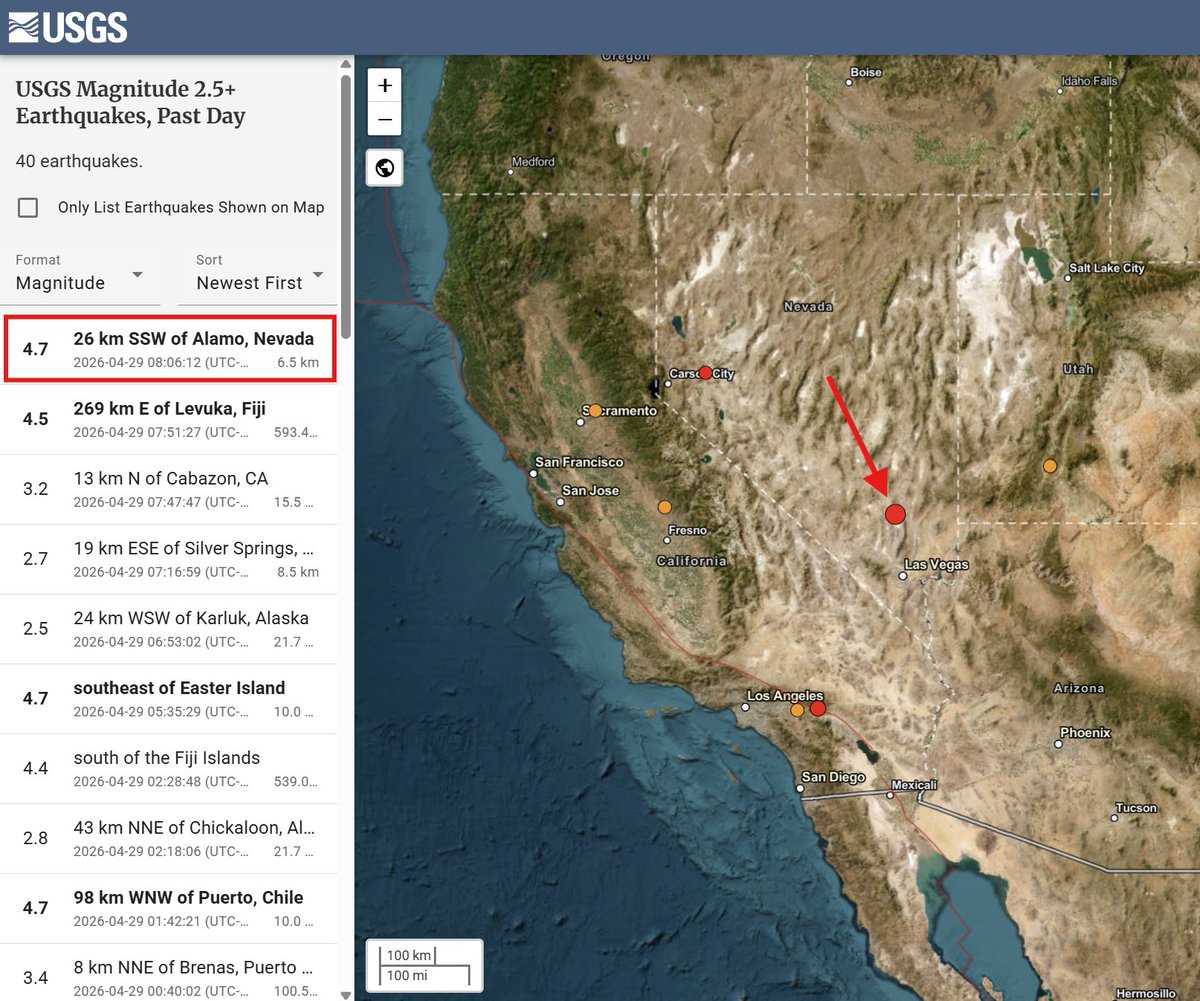The height and width of the screenshot is (1001, 1200).
Task: Select the orange earthquake marker near Sacramento
Action: pos(595,410)
